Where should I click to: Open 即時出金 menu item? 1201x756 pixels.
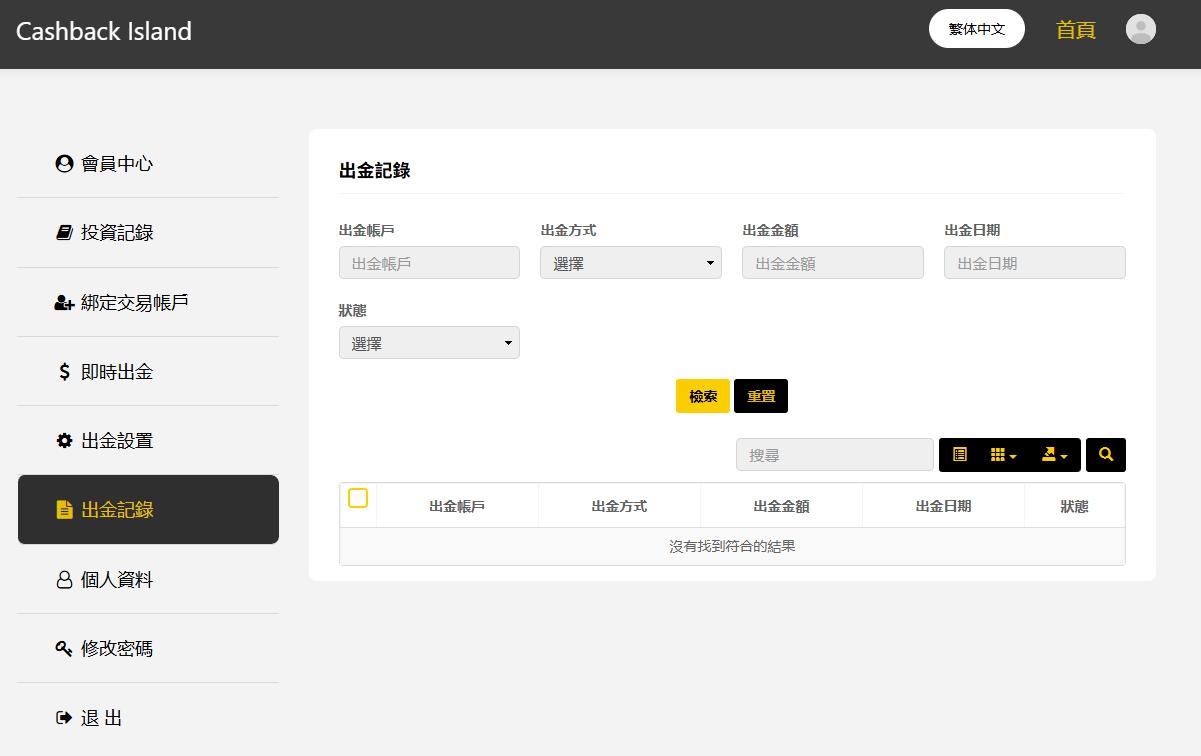point(148,372)
